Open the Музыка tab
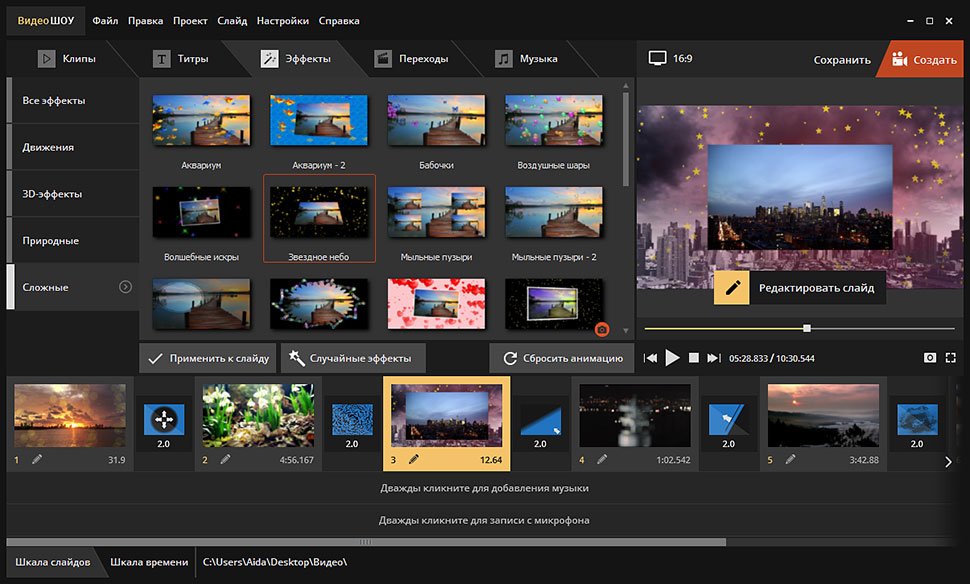The width and height of the screenshot is (970, 584). click(x=526, y=59)
